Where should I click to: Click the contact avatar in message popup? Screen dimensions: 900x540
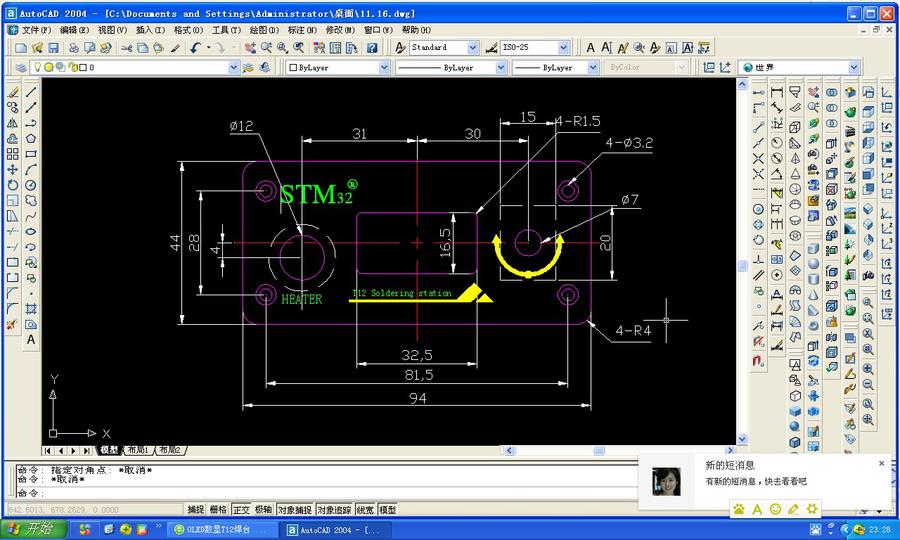point(666,481)
